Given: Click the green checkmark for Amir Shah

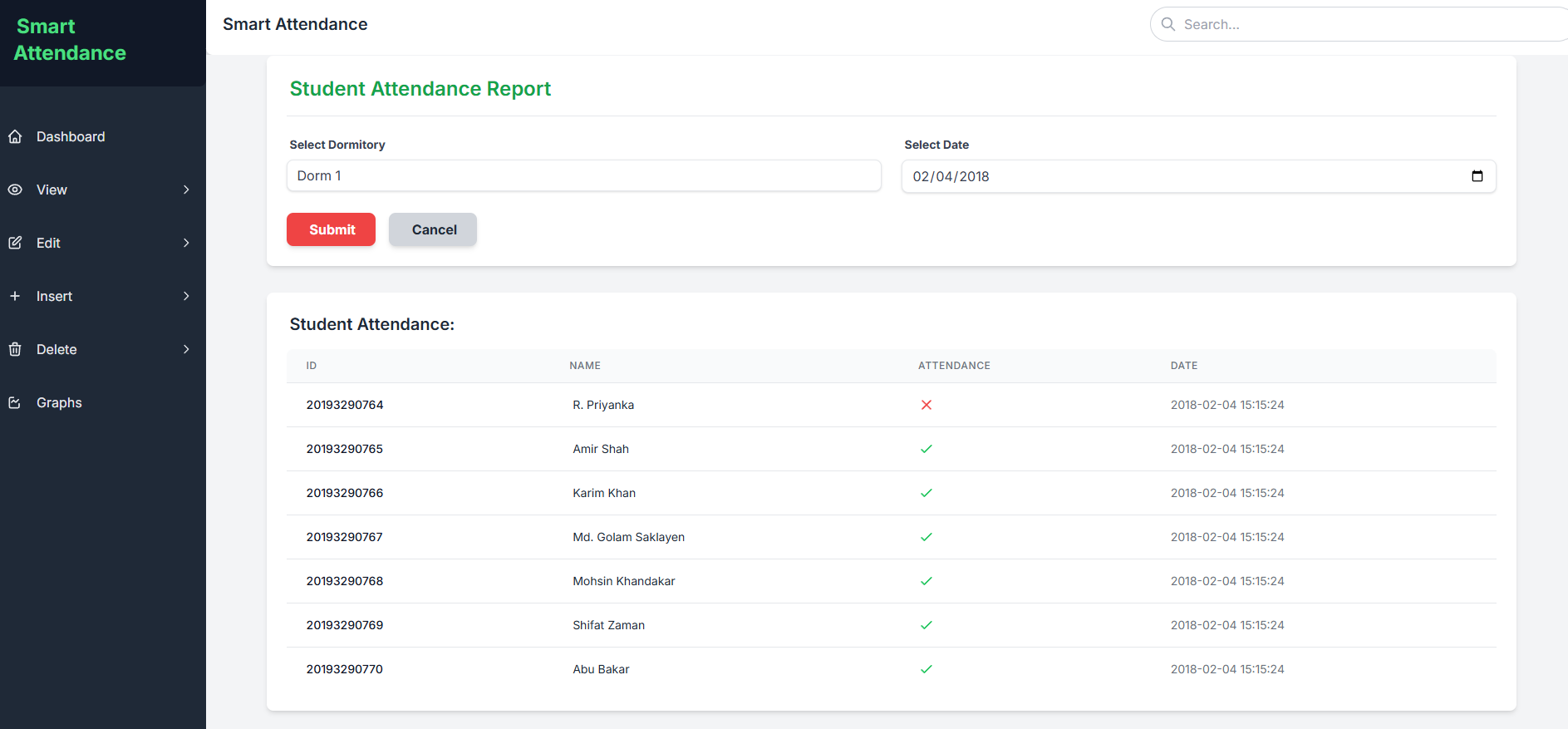Looking at the screenshot, I should pyautogui.click(x=927, y=449).
